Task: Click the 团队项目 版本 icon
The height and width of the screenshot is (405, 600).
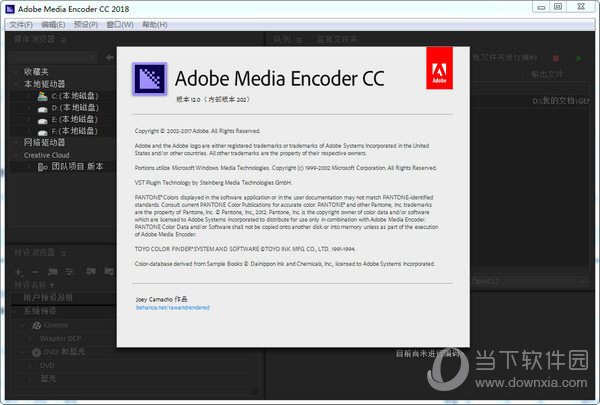Action: pyautogui.click(x=42, y=167)
